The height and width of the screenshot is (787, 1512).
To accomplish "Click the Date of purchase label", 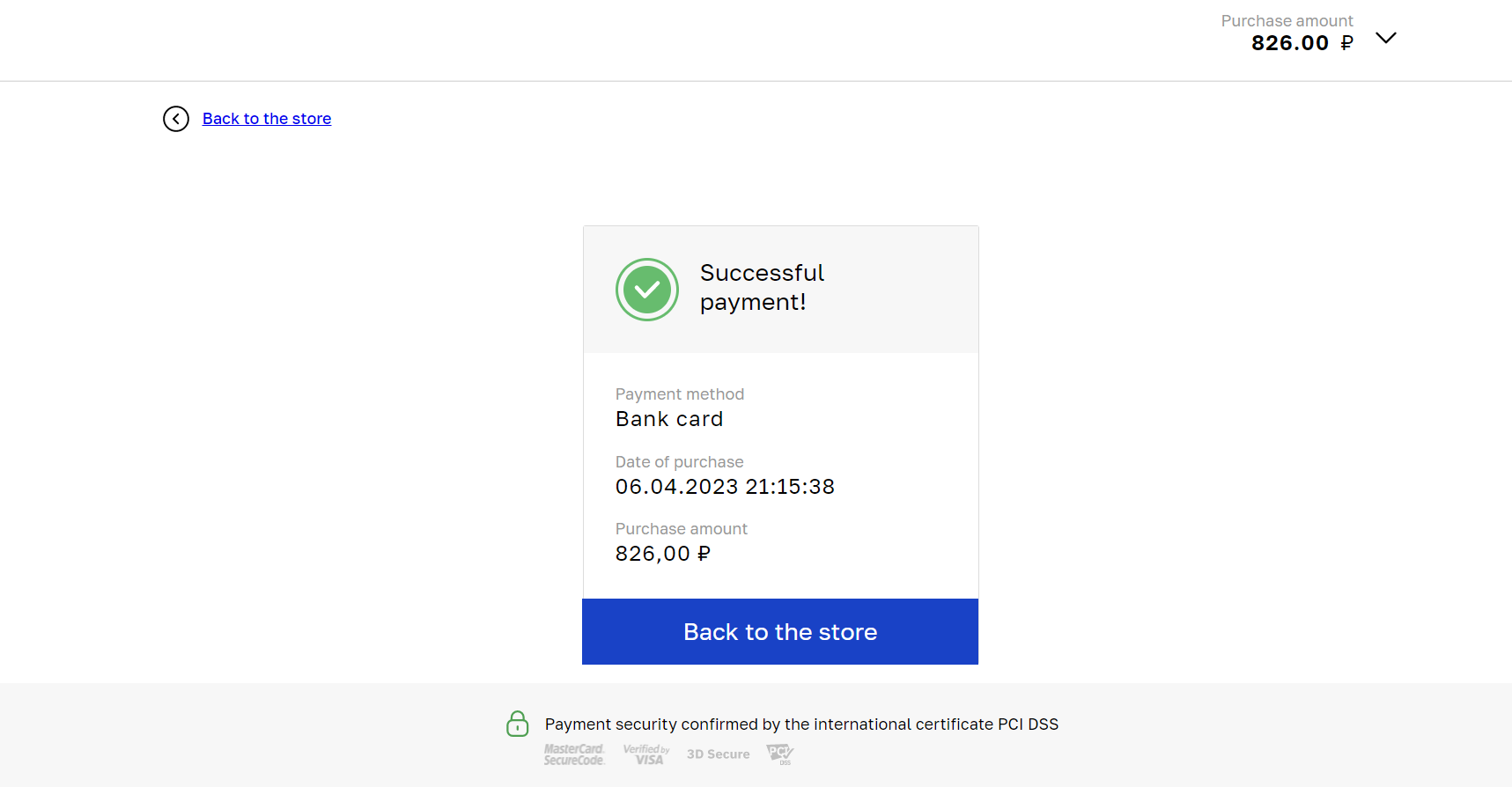I will 680,462.
